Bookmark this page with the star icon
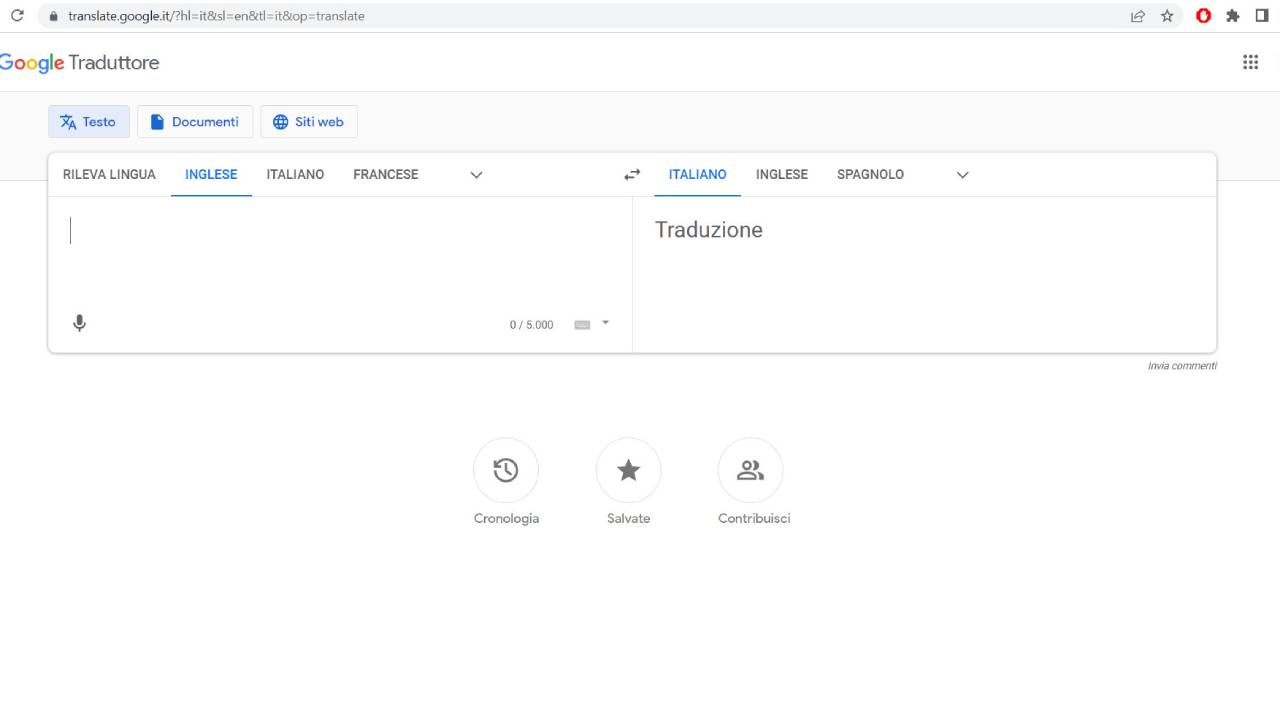 (1167, 16)
